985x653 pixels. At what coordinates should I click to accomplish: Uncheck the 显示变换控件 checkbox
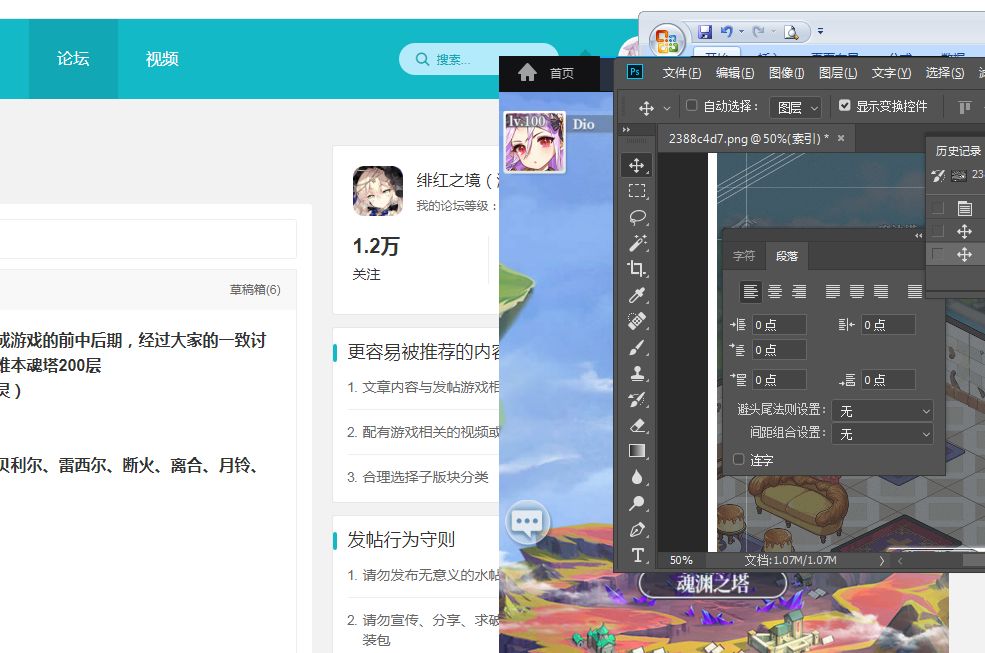[844, 106]
